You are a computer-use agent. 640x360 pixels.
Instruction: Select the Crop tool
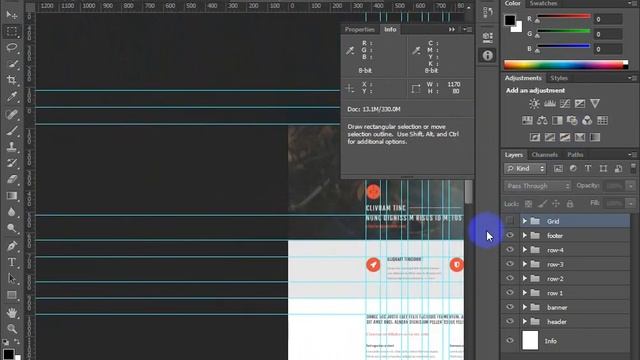11,80
